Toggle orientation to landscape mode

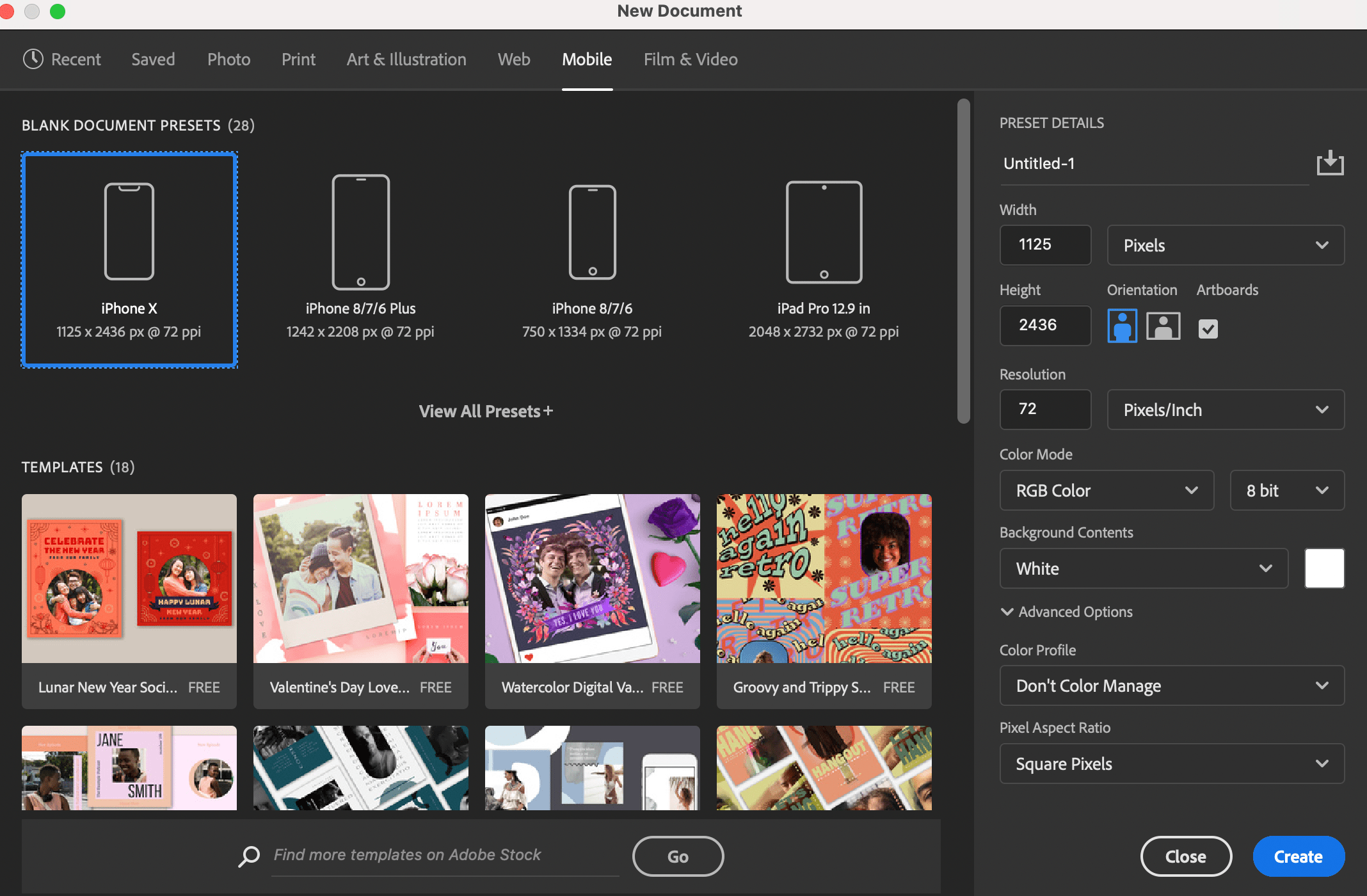[x=1163, y=326]
